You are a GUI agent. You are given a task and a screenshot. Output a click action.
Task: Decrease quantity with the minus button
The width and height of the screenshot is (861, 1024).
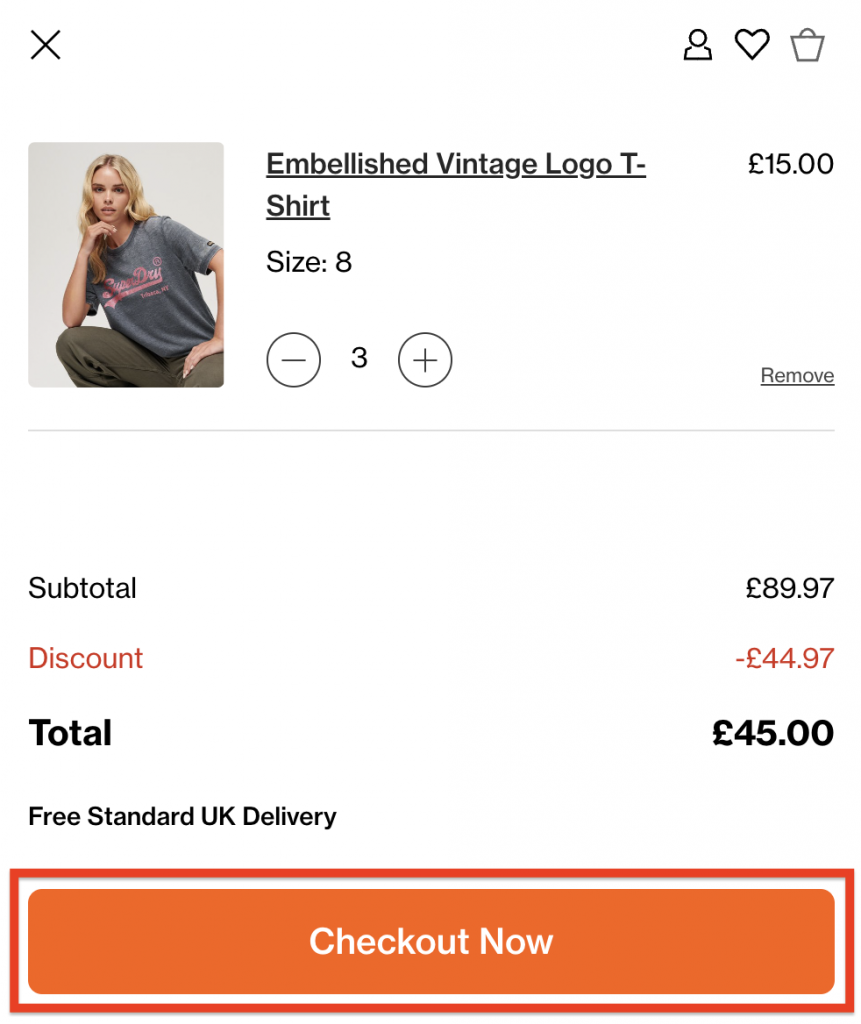coord(293,360)
